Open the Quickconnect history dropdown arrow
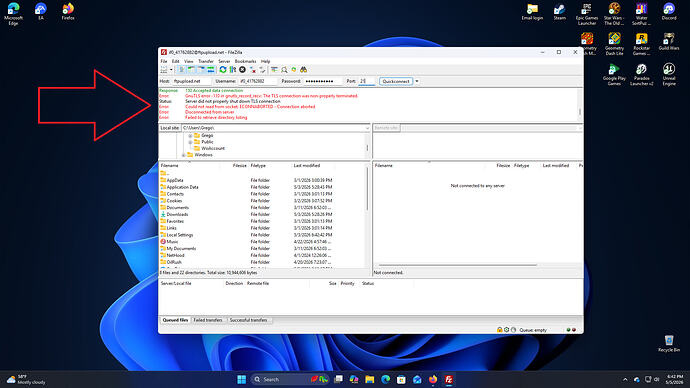The image size is (690, 388). coord(417,81)
